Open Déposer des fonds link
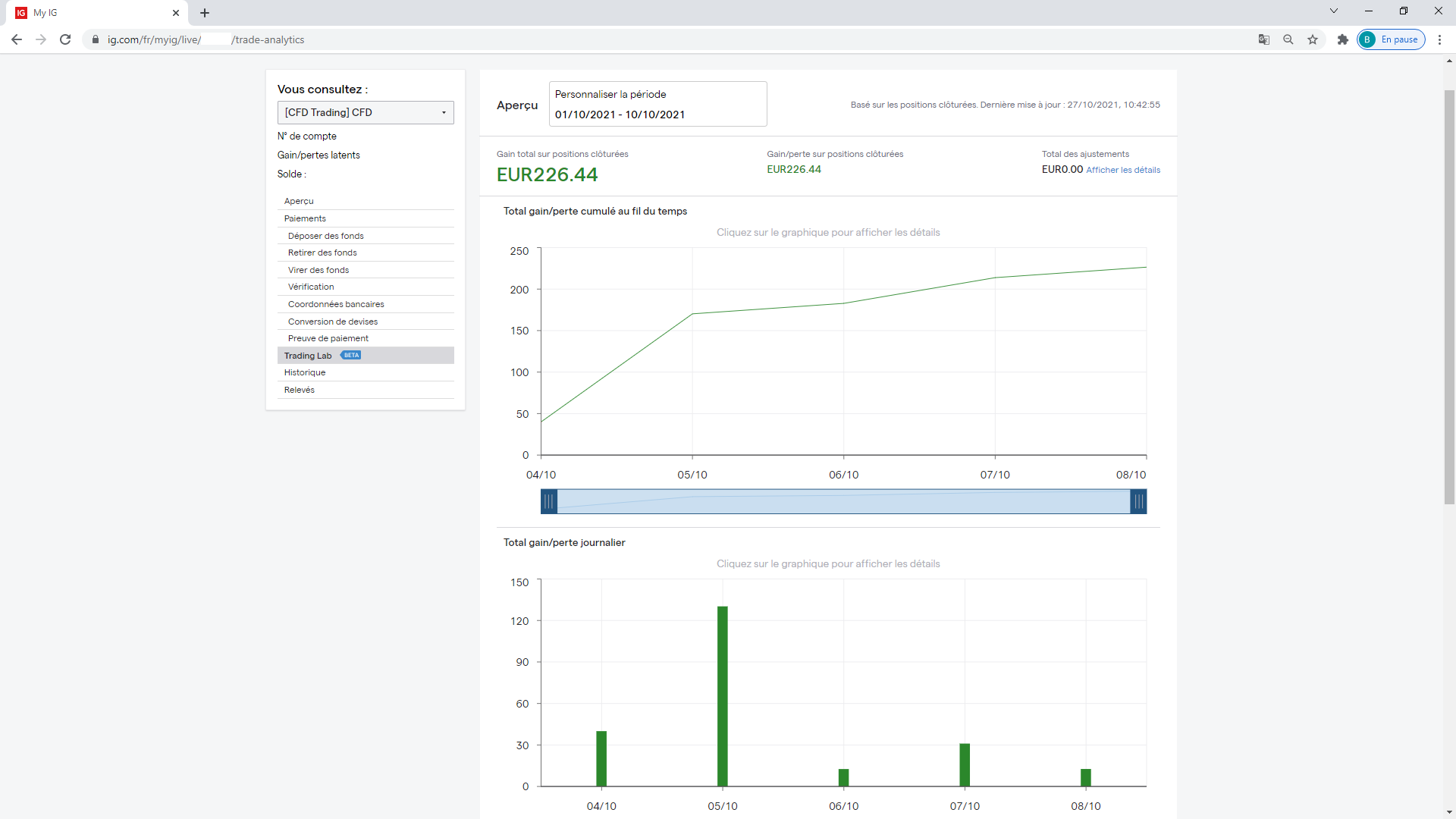The image size is (1456, 819). pyautogui.click(x=325, y=236)
